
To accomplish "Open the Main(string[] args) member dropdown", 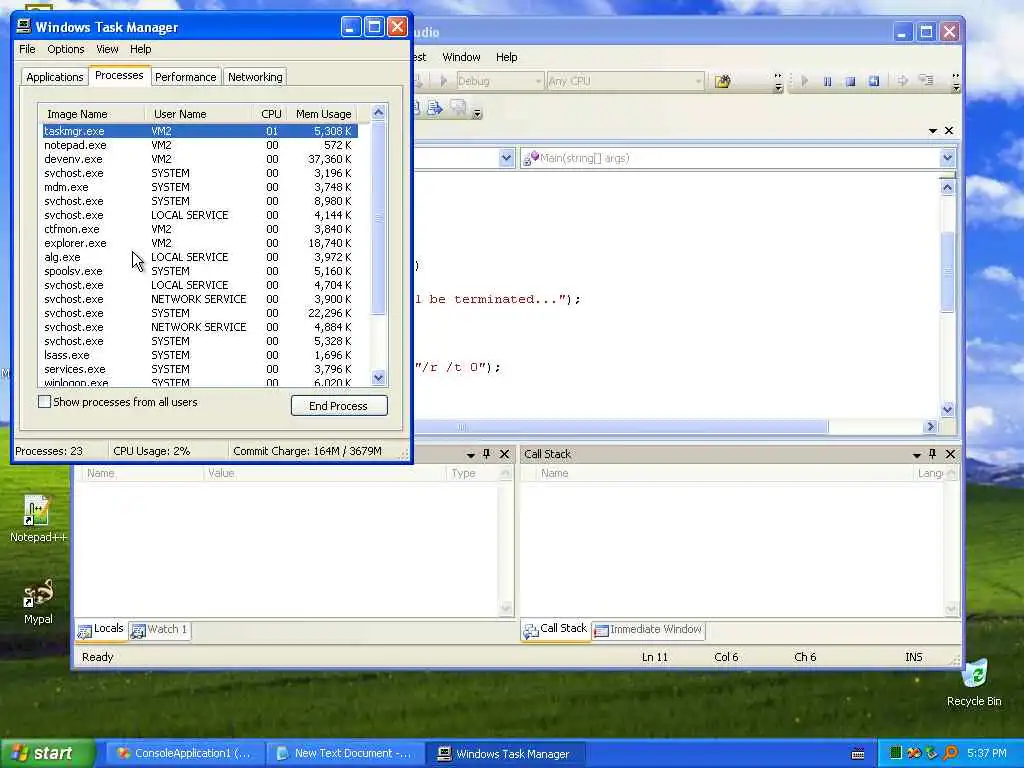I will [947, 158].
